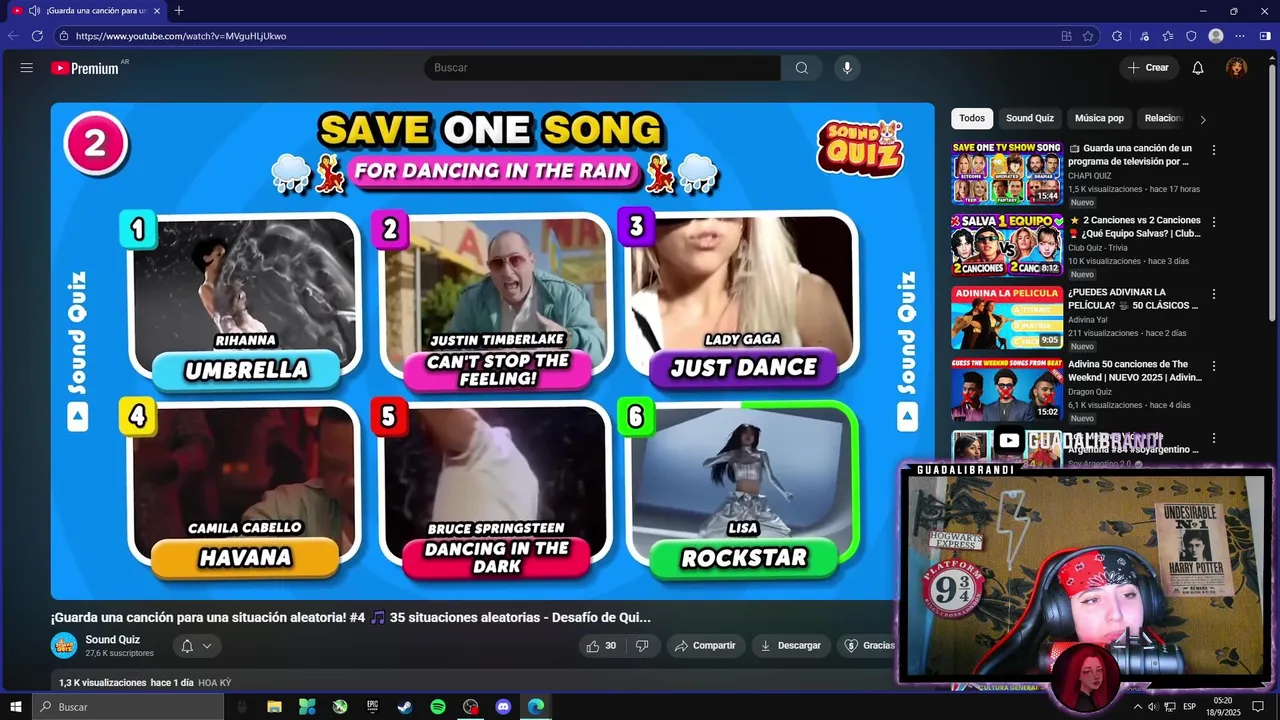Select the Música pop filter chip

1099,118
